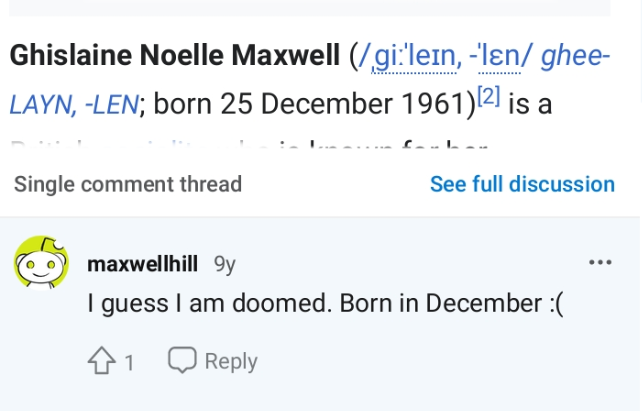
Task: Click the opening slash of the IPA link
Action: pyautogui.click(x=364, y=56)
